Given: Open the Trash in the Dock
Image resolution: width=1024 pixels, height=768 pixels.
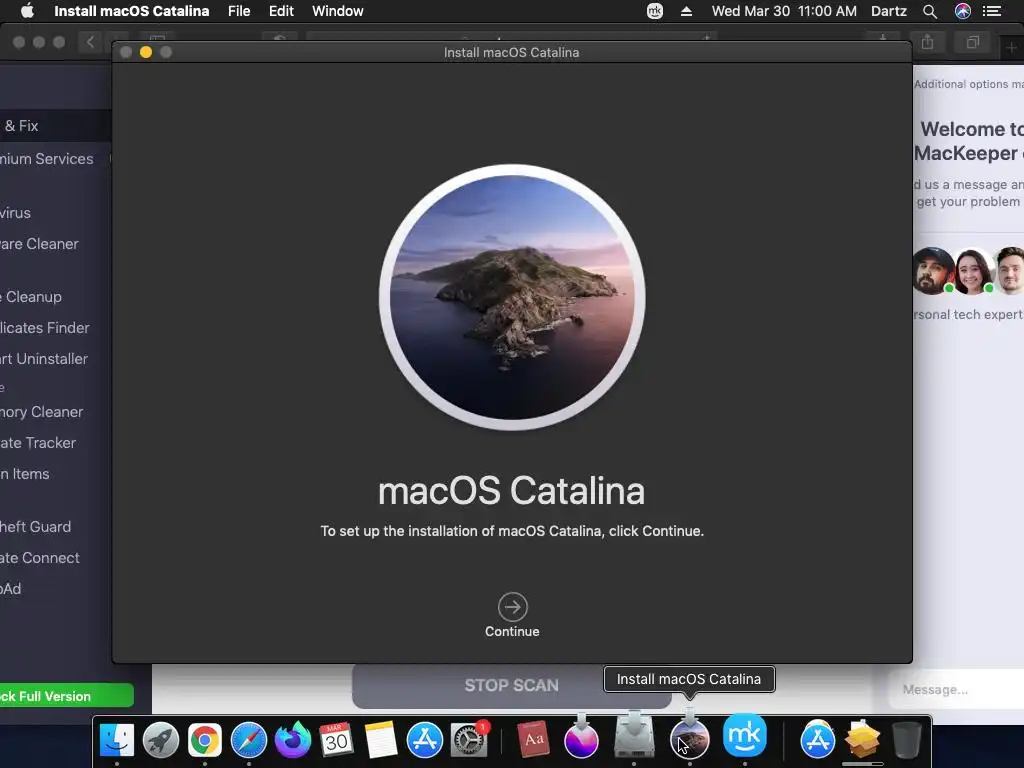Looking at the screenshot, I should [906, 741].
